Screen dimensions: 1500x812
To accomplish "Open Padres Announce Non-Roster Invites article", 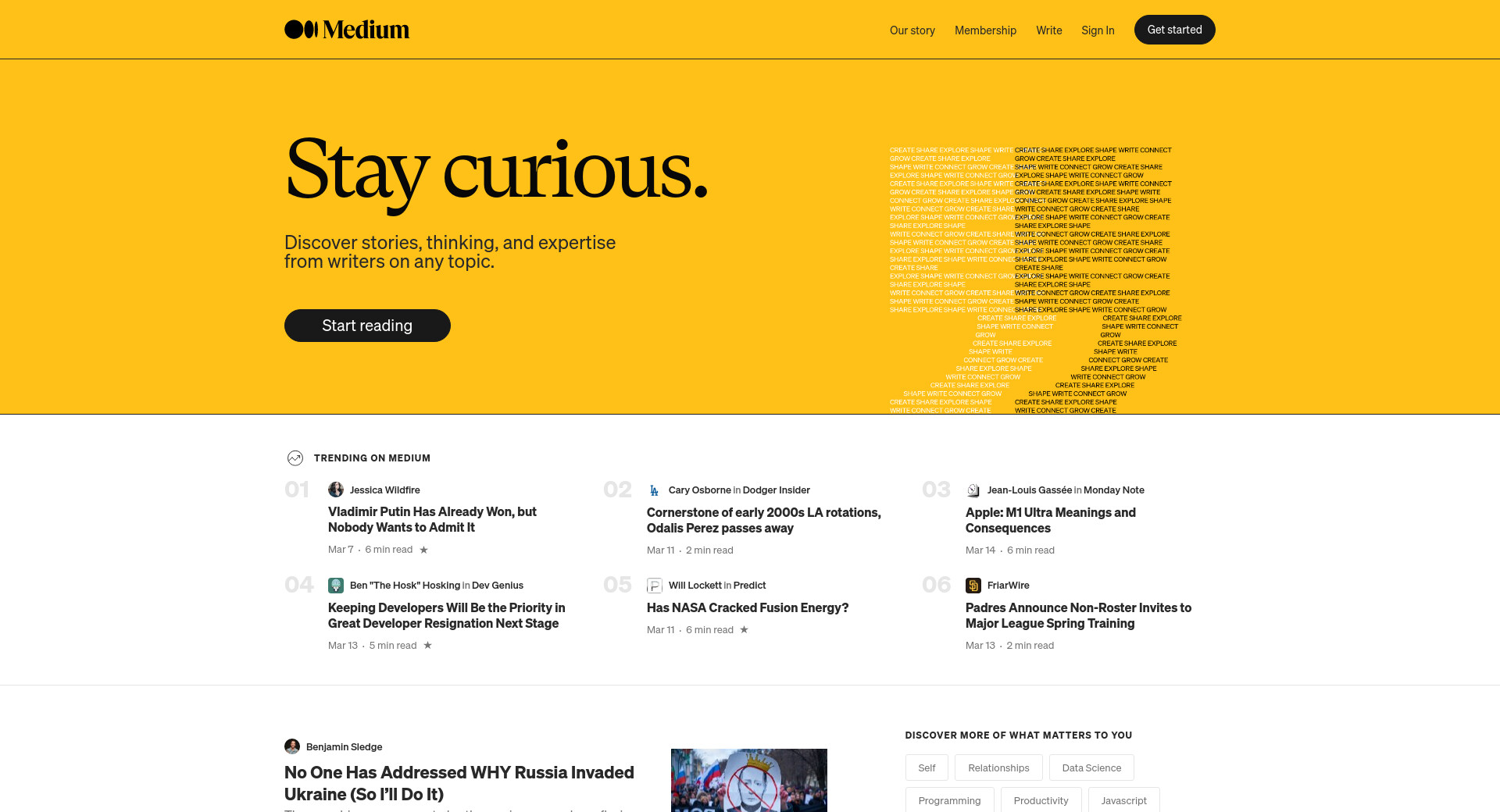I will [1078, 615].
